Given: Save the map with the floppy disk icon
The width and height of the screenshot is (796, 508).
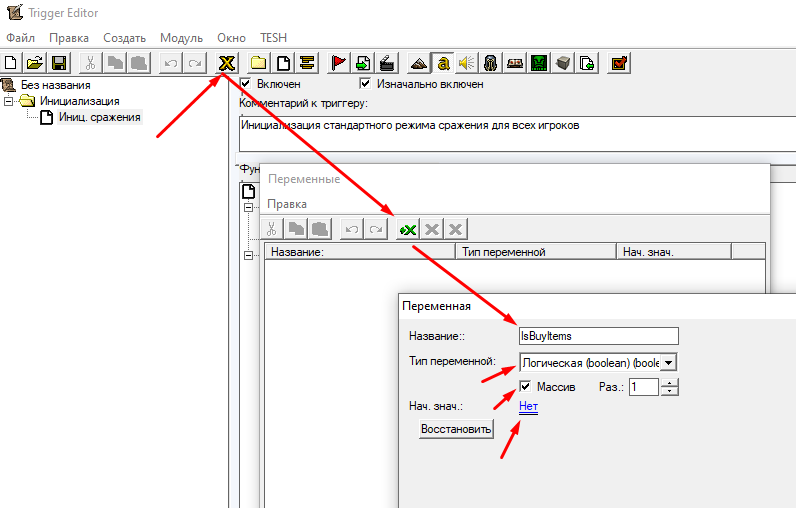Looking at the screenshot, I should [x=59, y=63].
